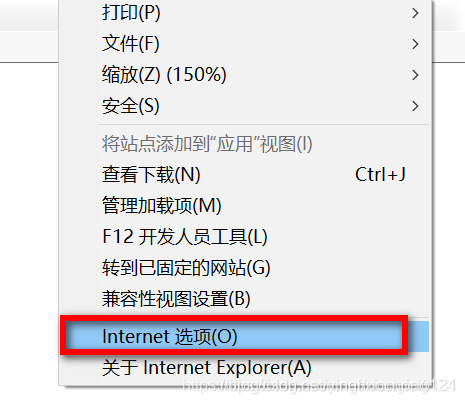The image size is (465, 404).
Task: Select the (150%) zoom level label
Action: pyautogui.click(x=197, y=74)
